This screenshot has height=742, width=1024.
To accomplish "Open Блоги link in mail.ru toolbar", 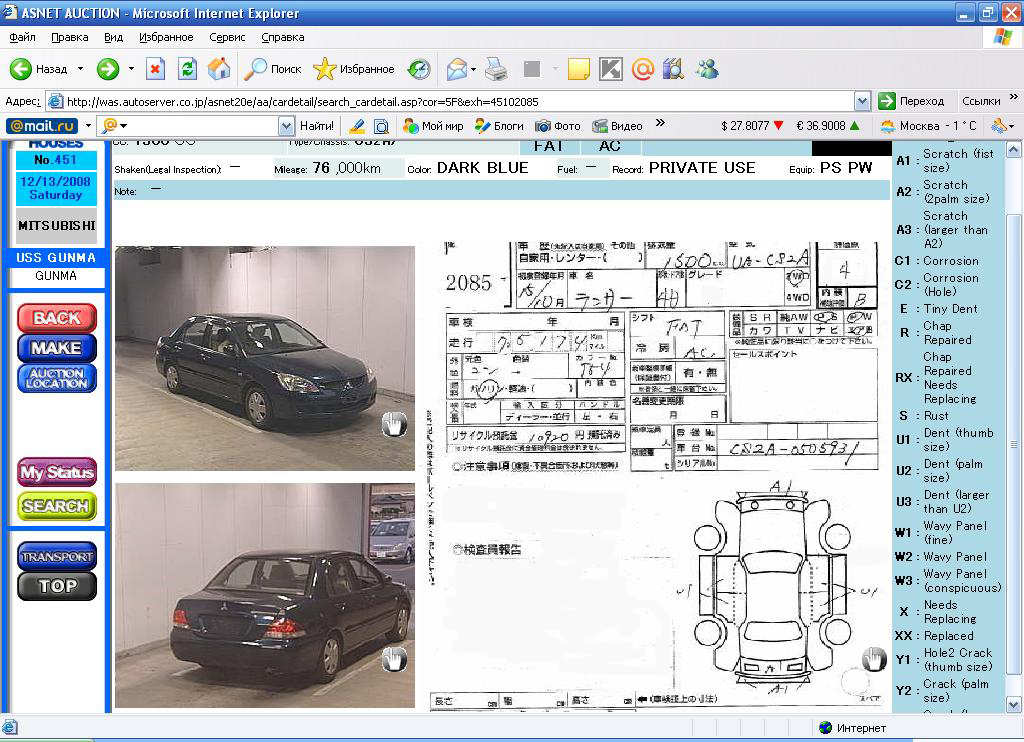I will [x=500, y=125].
